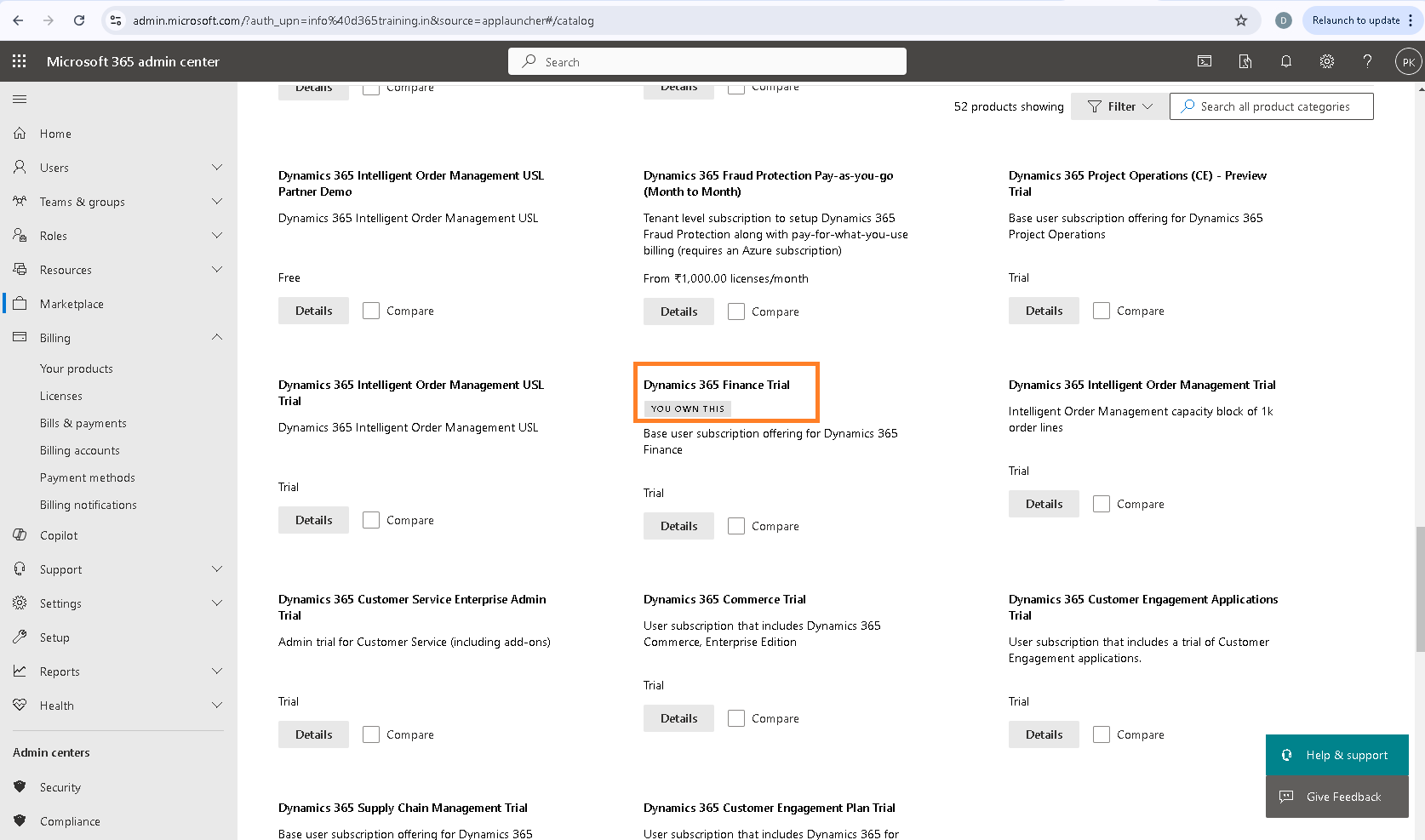Check Compare for Intelligent Order Management Trial
The height and width of the screenshot is (840, 1425).
coord(1102,504)
